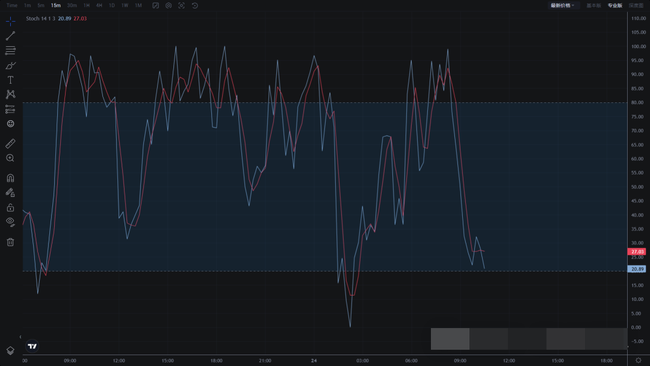This screenshot has width=650, height=366.
Task: Toggle lock all drawing tools
Action: pos(10,207)
